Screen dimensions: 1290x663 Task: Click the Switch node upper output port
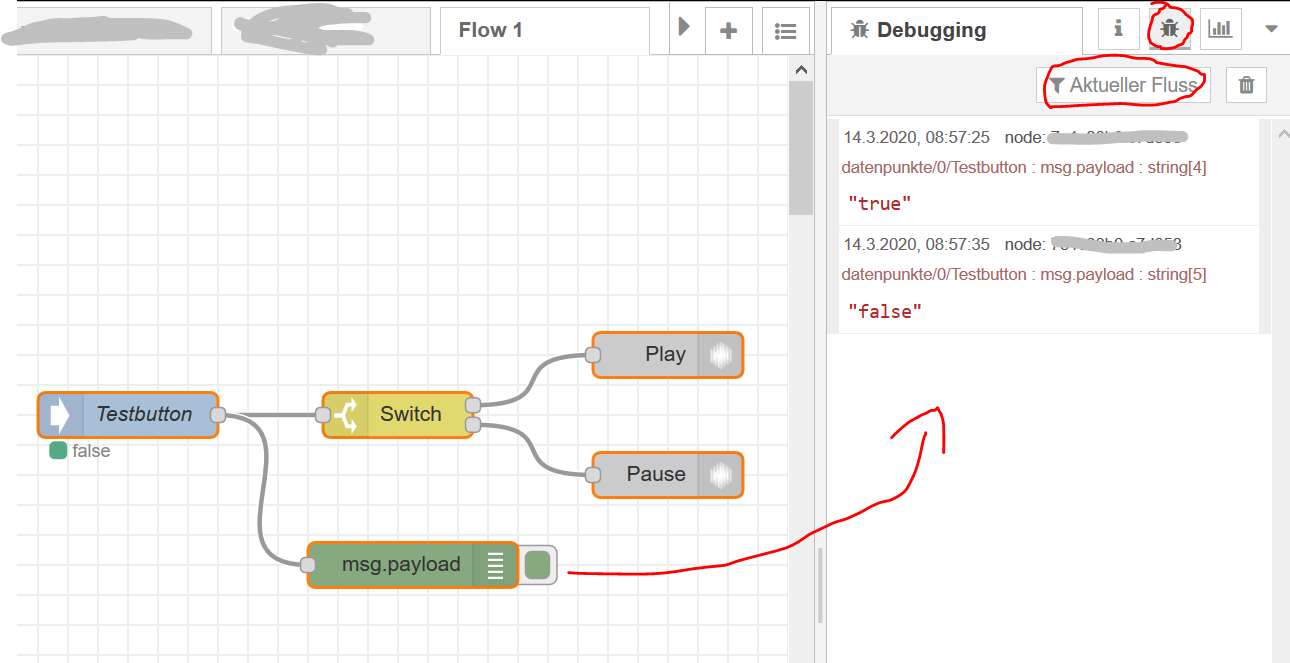click(x=474, y=404)
